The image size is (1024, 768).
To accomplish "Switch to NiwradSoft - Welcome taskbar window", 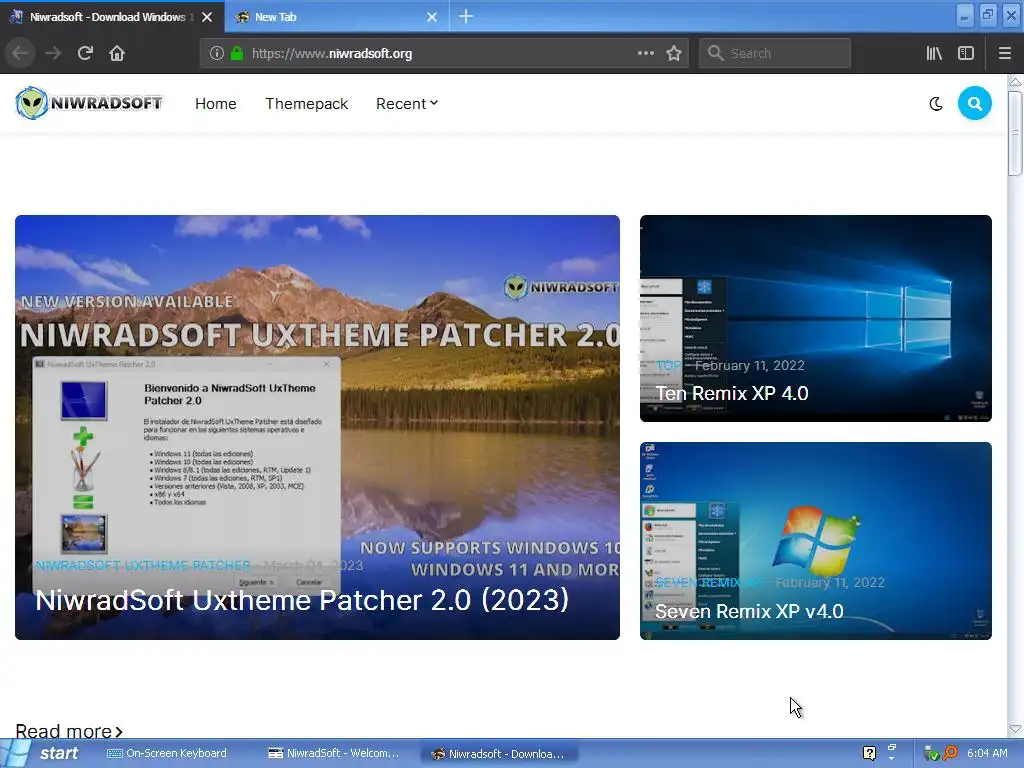I will [x=334, y=753].
